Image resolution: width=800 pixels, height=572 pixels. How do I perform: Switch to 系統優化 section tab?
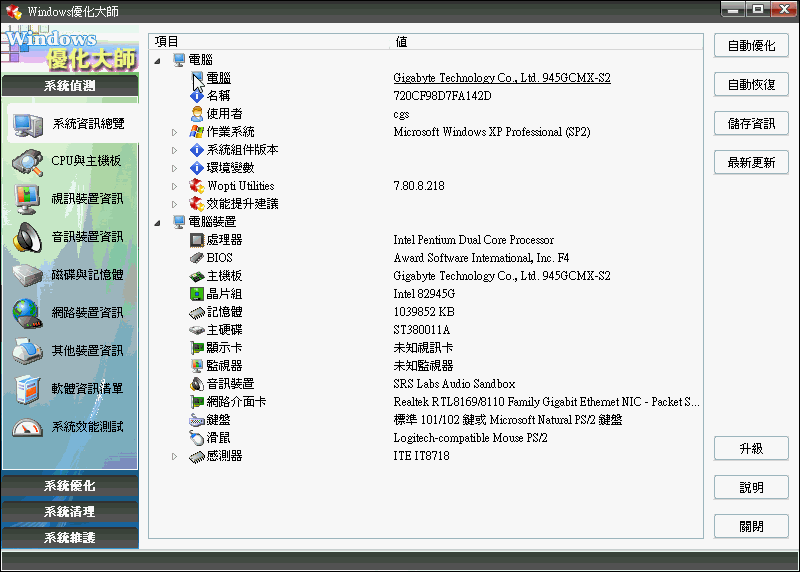[70, 486]
